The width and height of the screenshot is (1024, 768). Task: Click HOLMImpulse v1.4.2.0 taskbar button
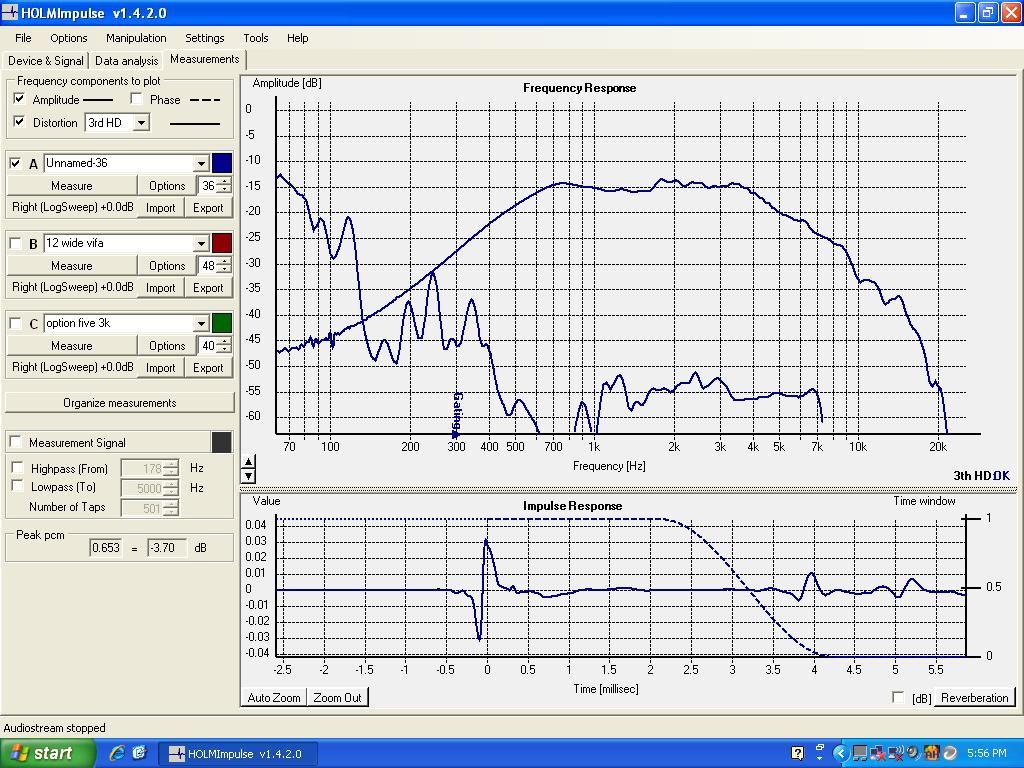click(x=236, y=753)
